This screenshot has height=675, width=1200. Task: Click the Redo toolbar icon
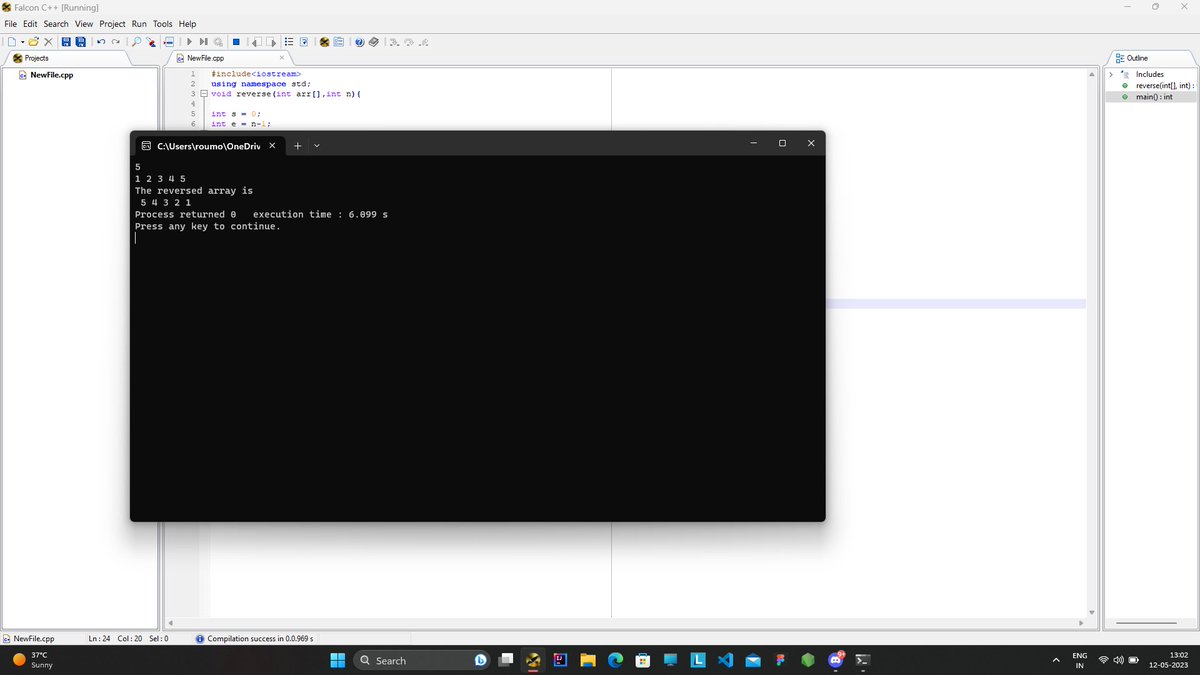click(116, 41)
